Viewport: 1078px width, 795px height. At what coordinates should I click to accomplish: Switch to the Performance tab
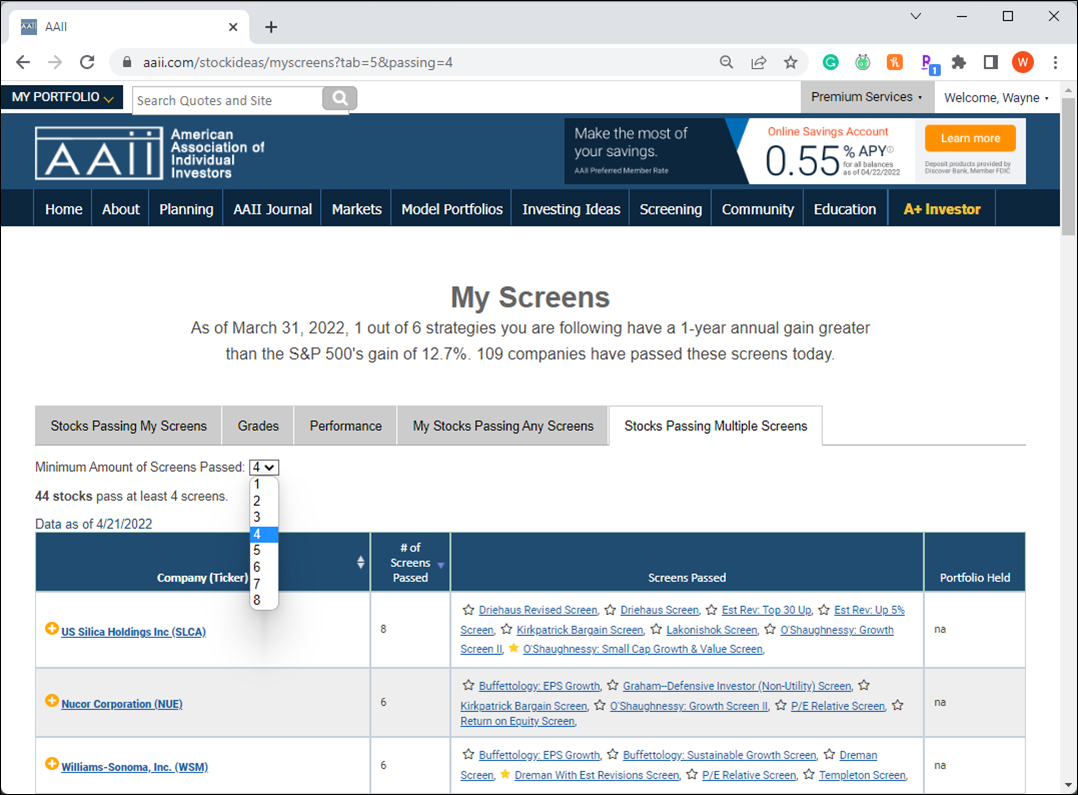point(345,426)
